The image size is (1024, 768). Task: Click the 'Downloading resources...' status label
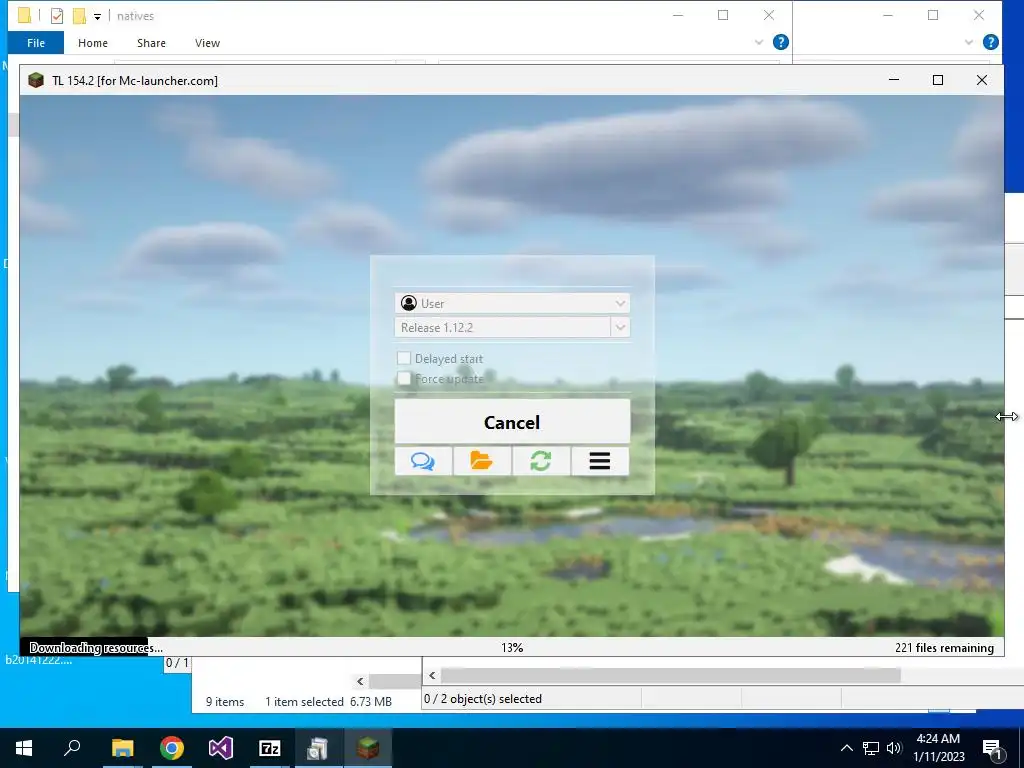(95, 648)
